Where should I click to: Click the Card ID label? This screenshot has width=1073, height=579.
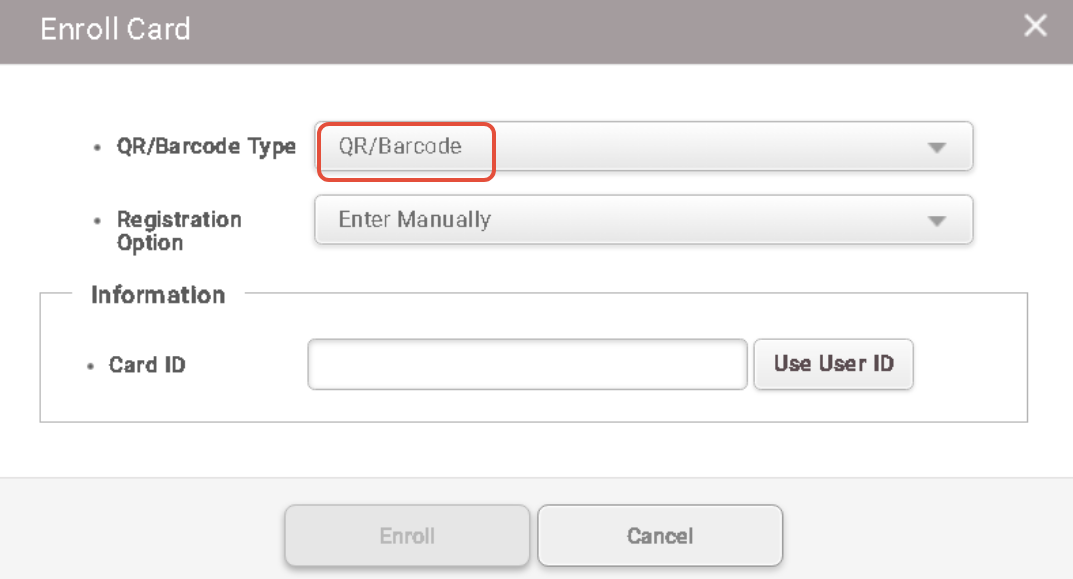click(147, 365)
